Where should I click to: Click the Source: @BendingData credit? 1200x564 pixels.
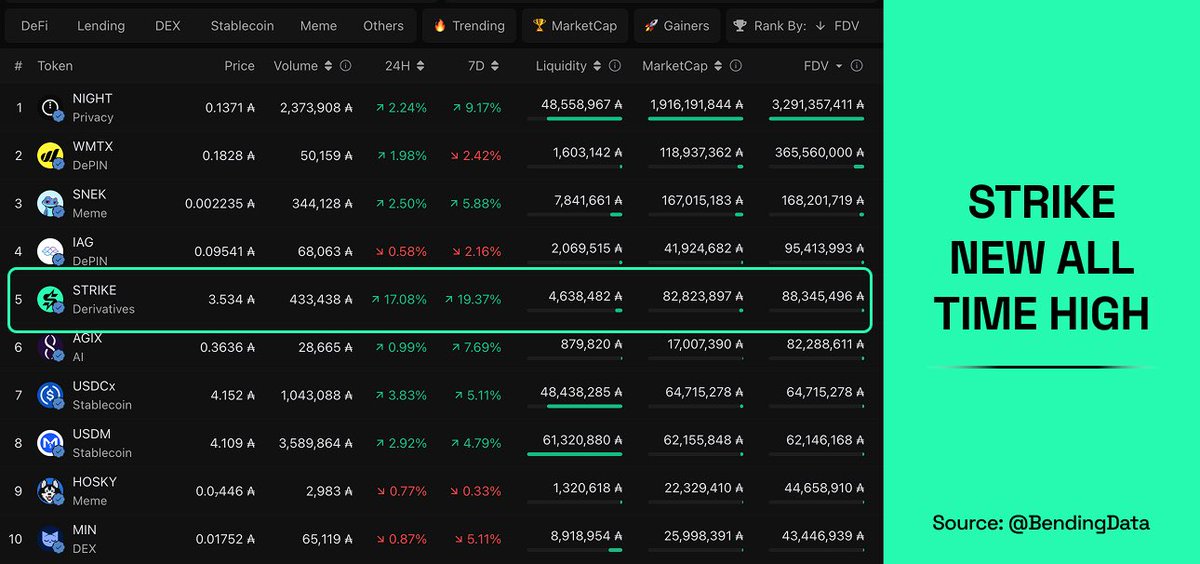1041,522
